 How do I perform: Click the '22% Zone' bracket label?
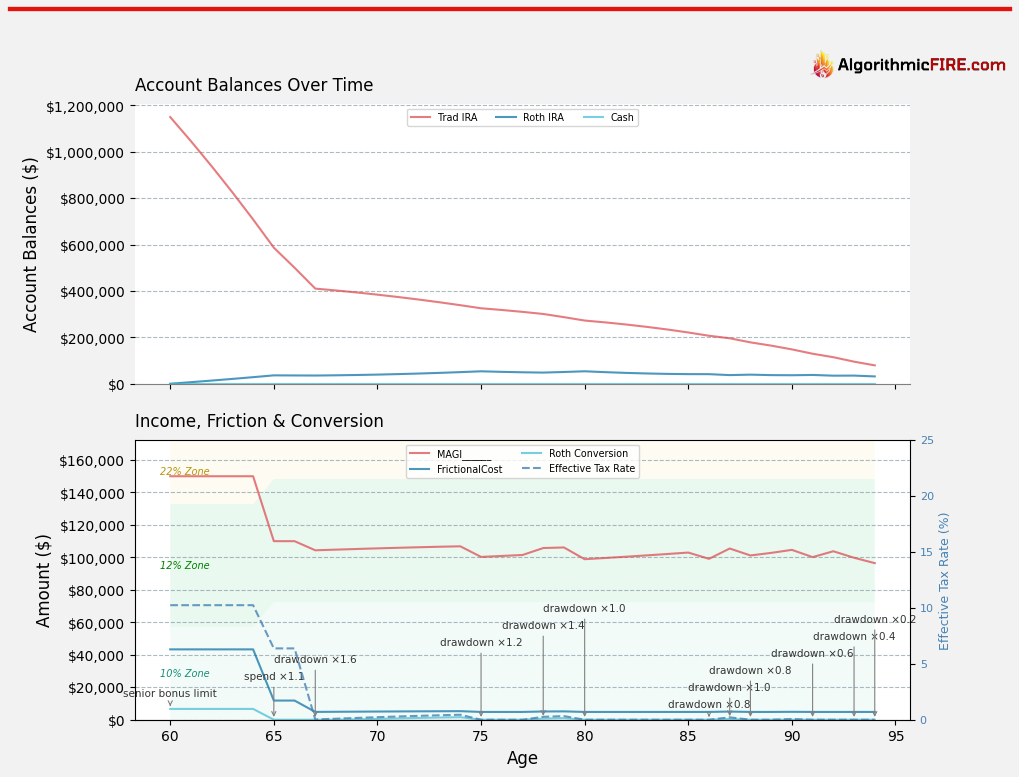click(184, 472)
